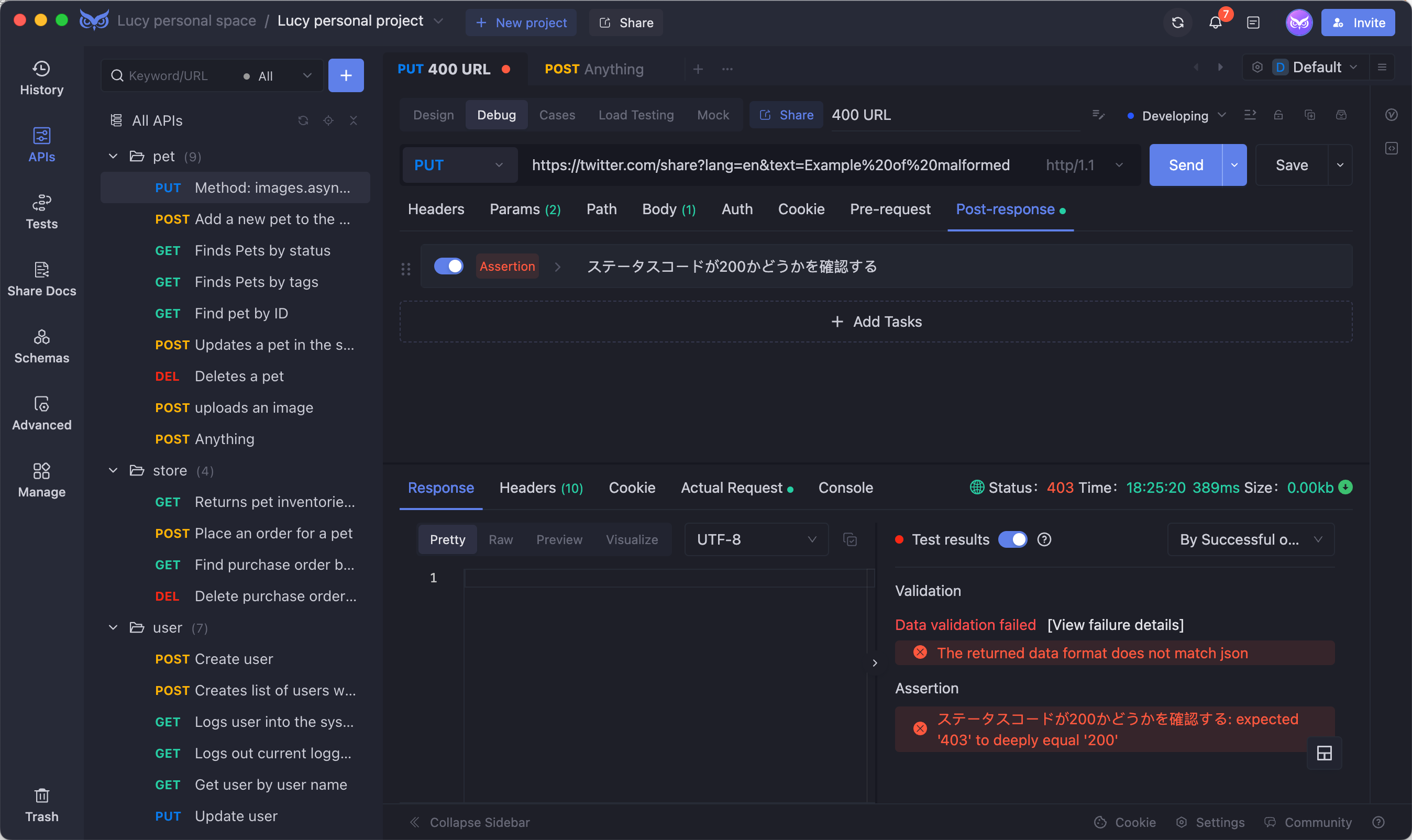The height and width of the screenshot is (840, 1412).
Task: Open the UTF-8 encoding dropdown
Action: pyautogui.click(x=756, y=539)
